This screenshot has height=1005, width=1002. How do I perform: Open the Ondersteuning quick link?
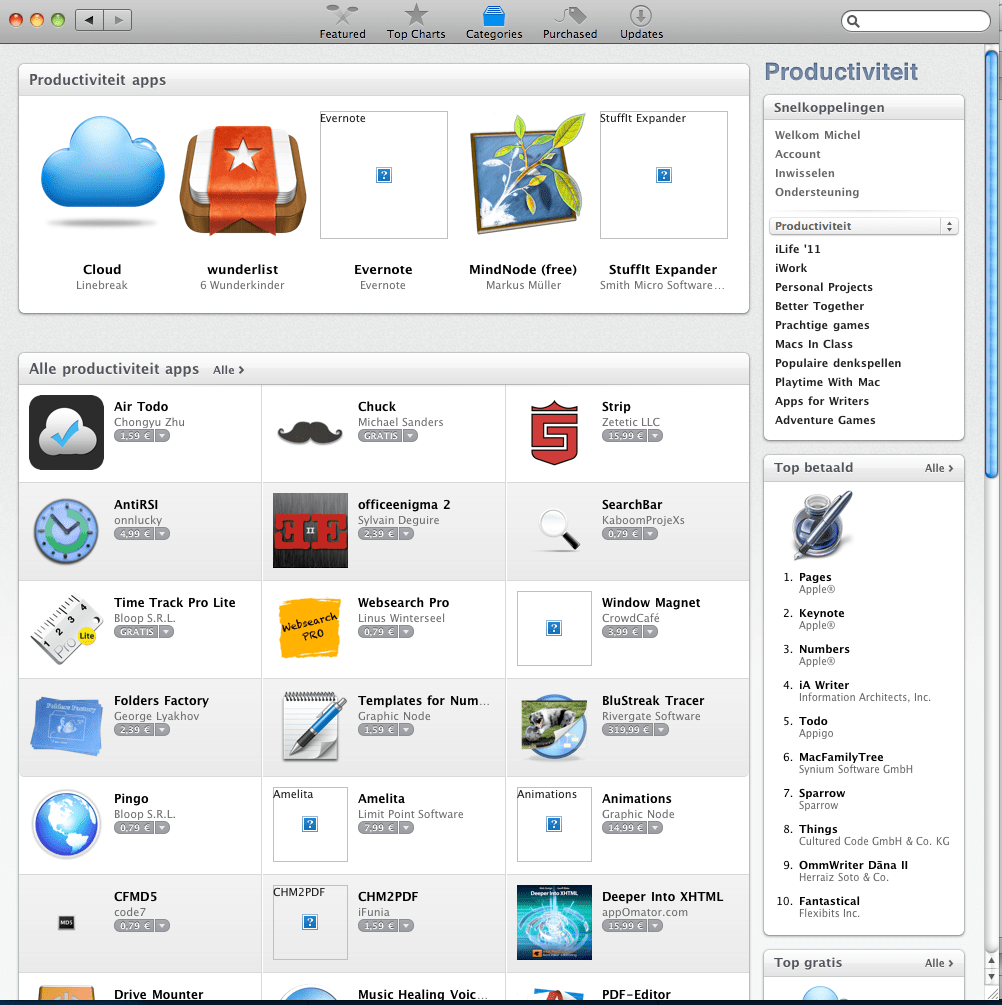(817, 192)
